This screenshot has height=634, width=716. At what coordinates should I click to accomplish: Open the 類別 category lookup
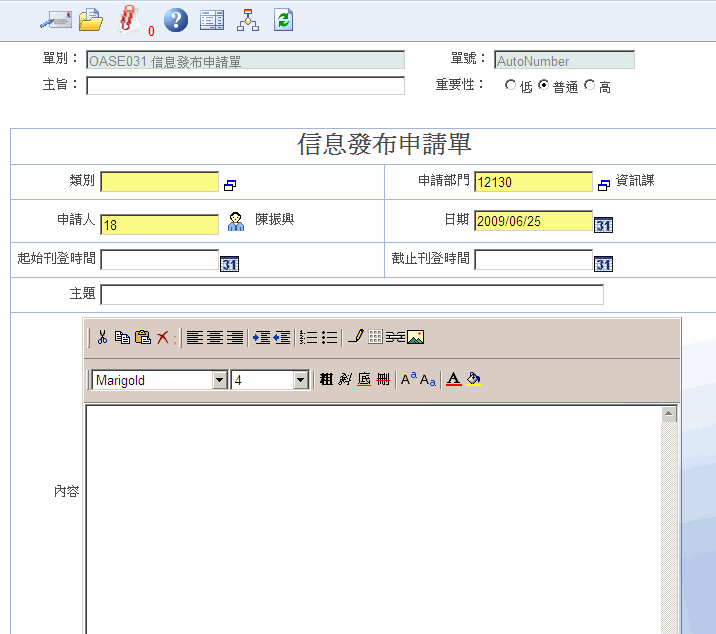(x=230, y=185)
